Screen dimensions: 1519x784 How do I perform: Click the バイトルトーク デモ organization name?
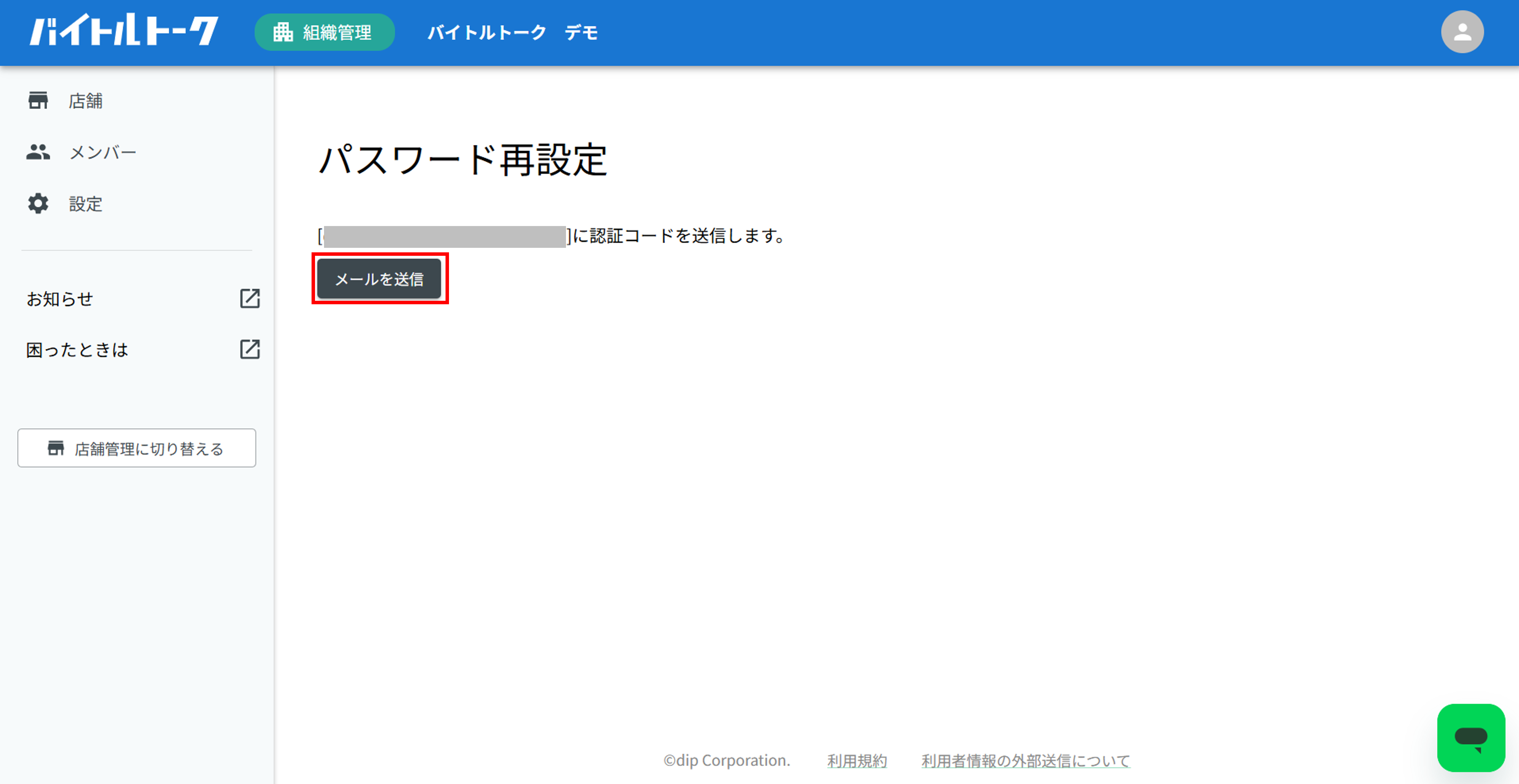coord(512,33)
